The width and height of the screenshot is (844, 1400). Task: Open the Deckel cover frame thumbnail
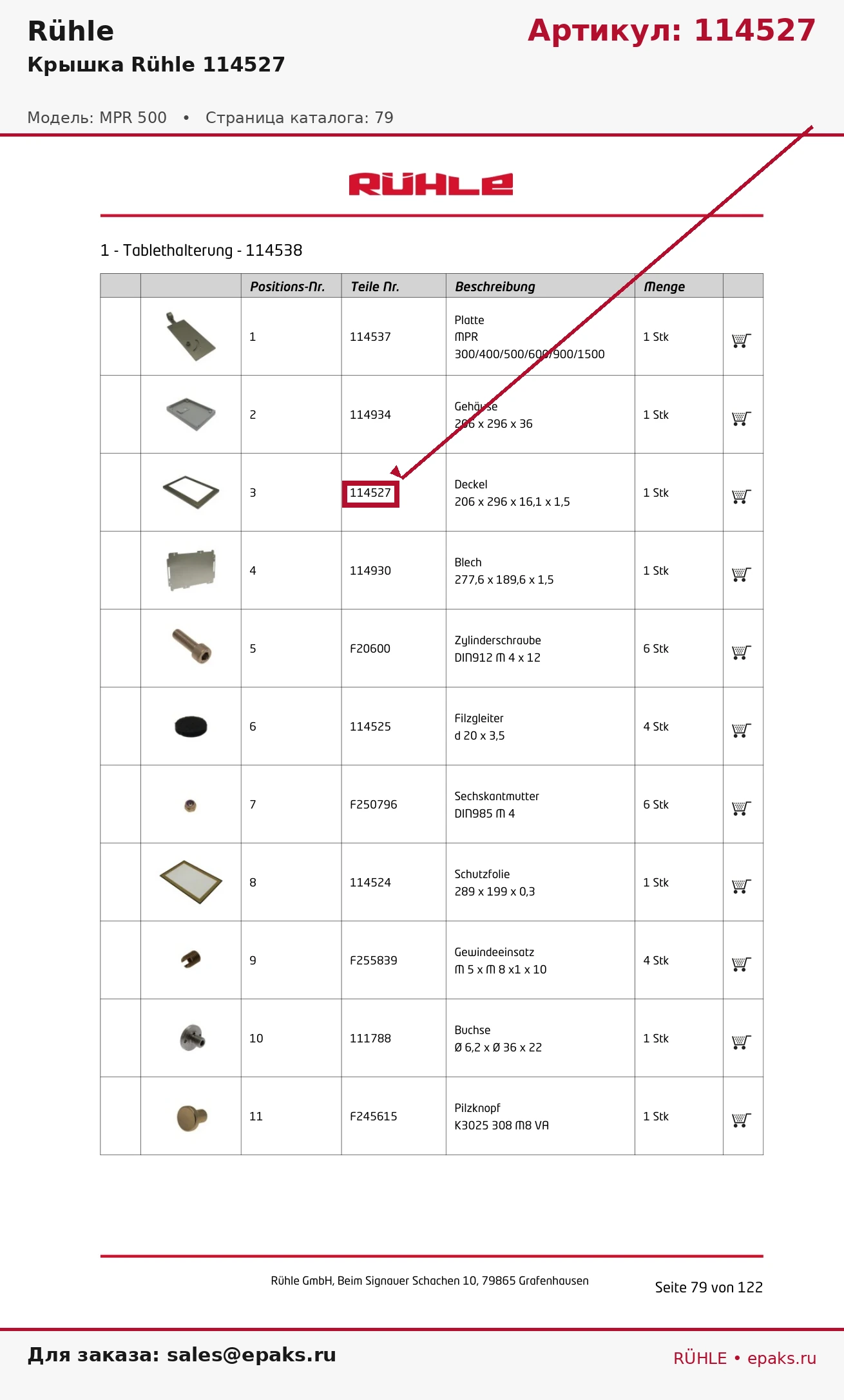tap(191, 492)
